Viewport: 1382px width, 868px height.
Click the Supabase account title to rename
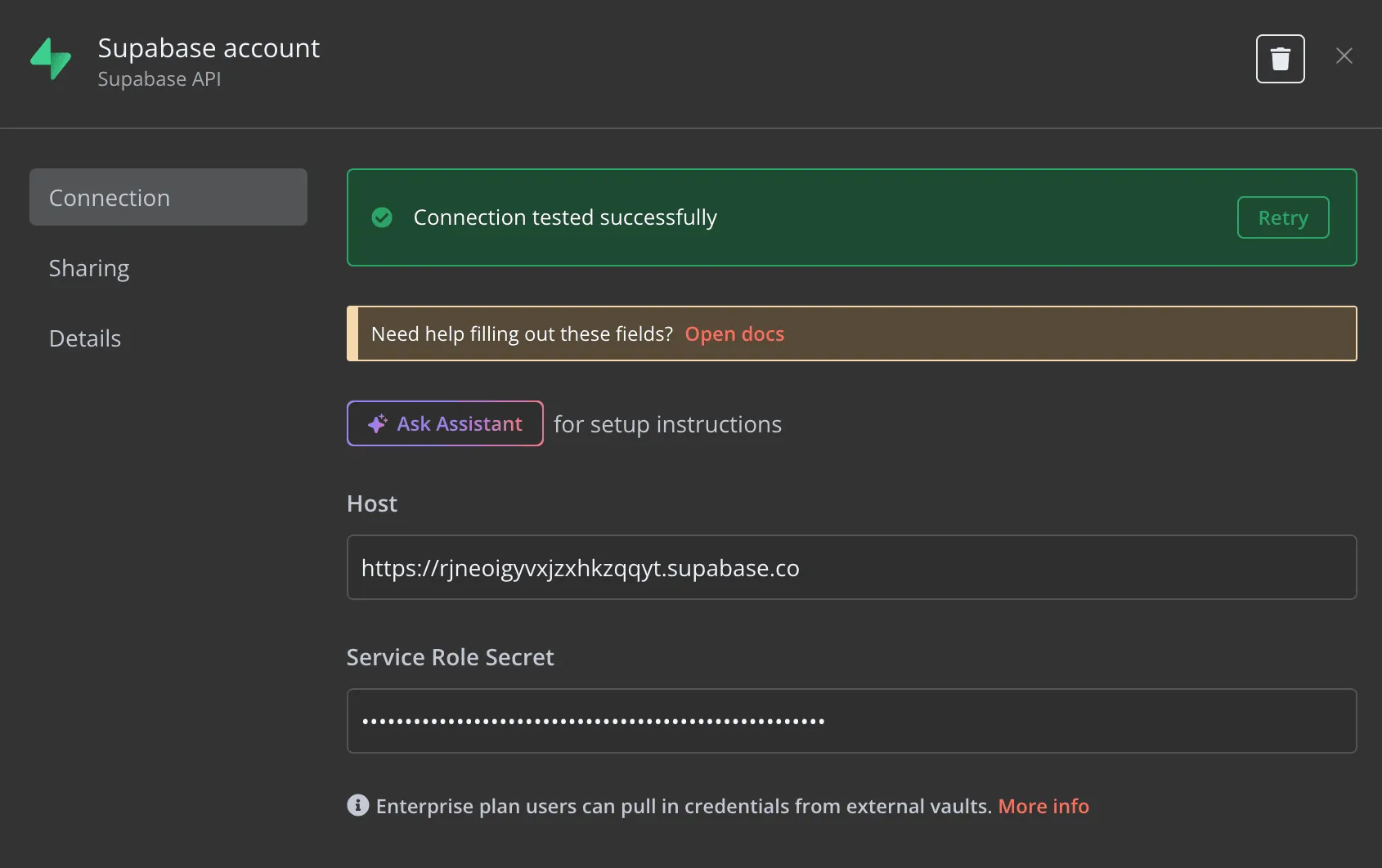click(209, 48)
